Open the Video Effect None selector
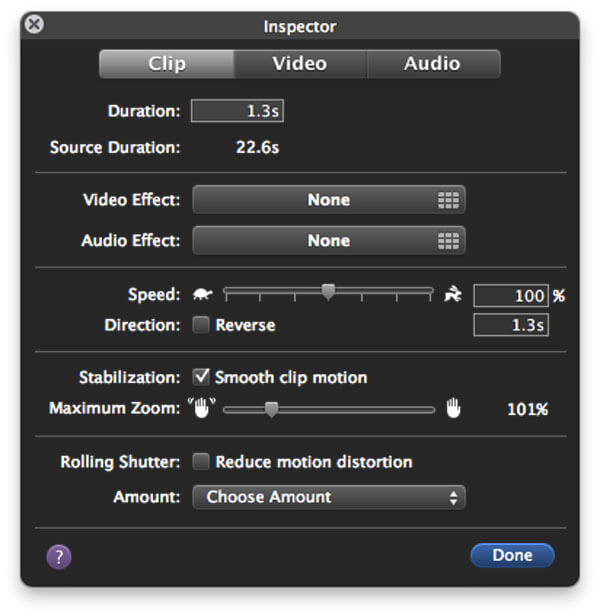This screenshot has height=616, width=600. pyautogui.click(x=329, y=200)
